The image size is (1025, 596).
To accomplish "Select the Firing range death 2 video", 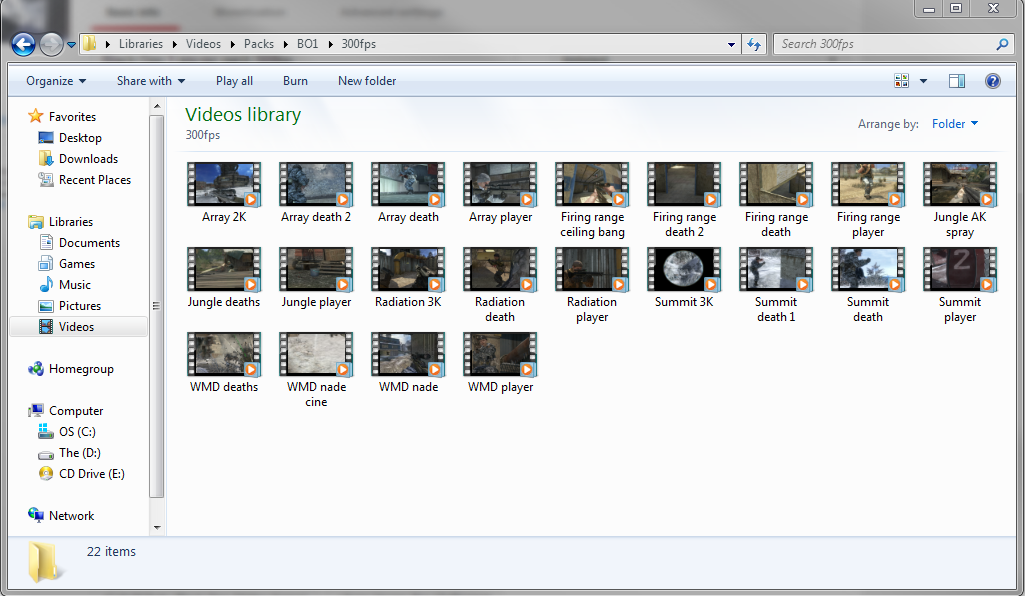I will 684,201.
